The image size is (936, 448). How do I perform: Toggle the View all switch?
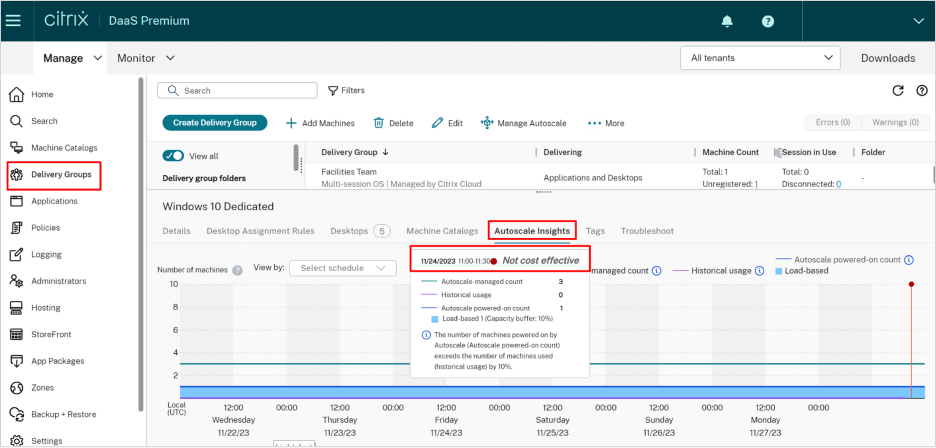coord(174,156)
